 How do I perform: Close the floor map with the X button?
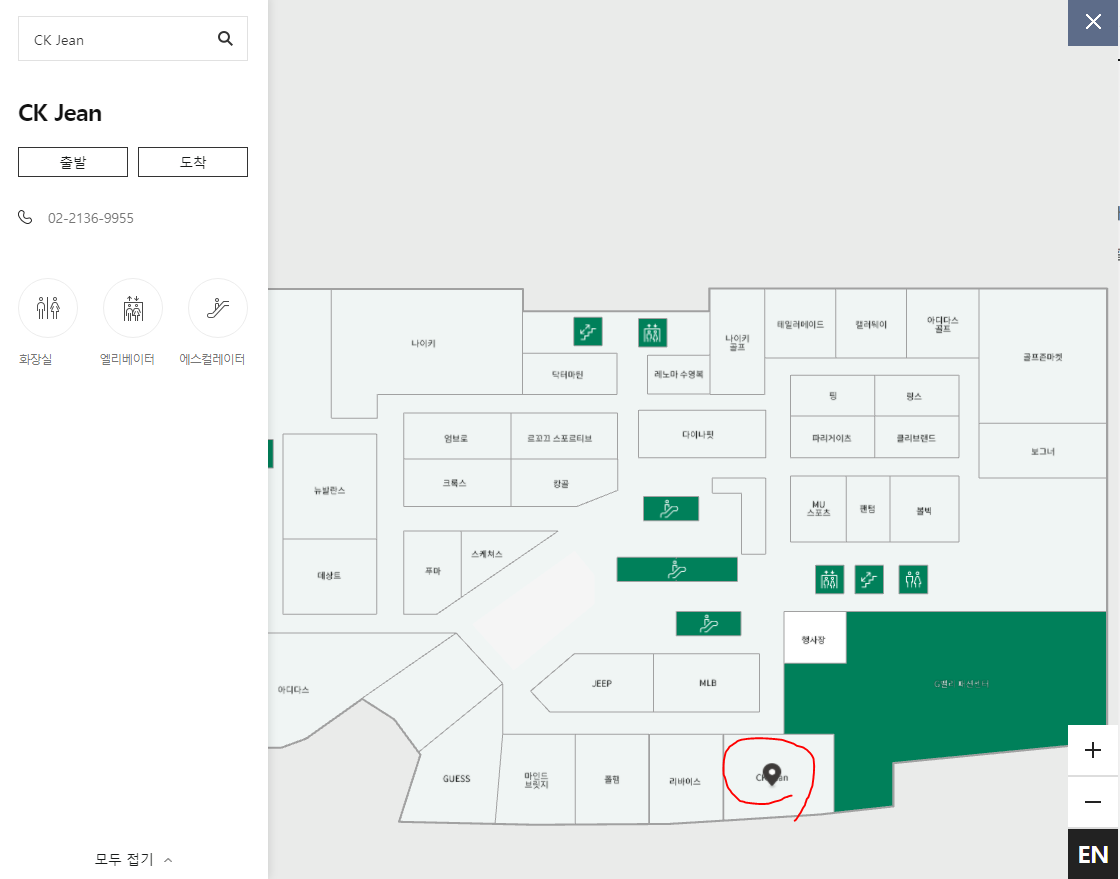[x=1093, y=22]
